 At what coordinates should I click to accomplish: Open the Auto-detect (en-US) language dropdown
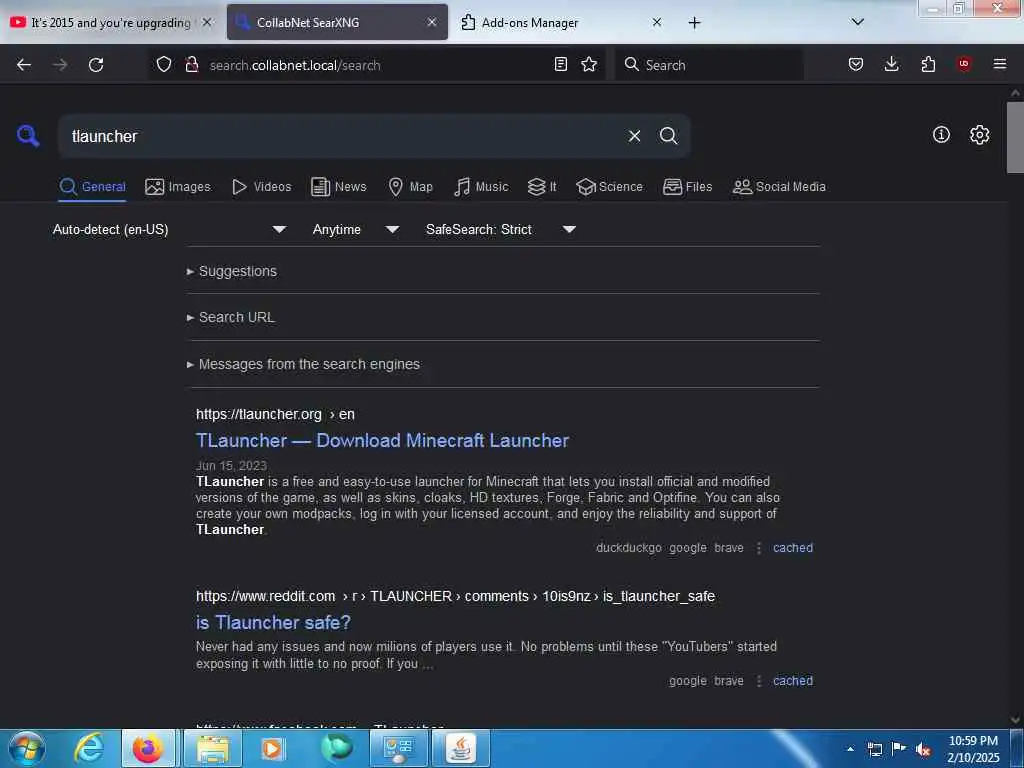169,229
